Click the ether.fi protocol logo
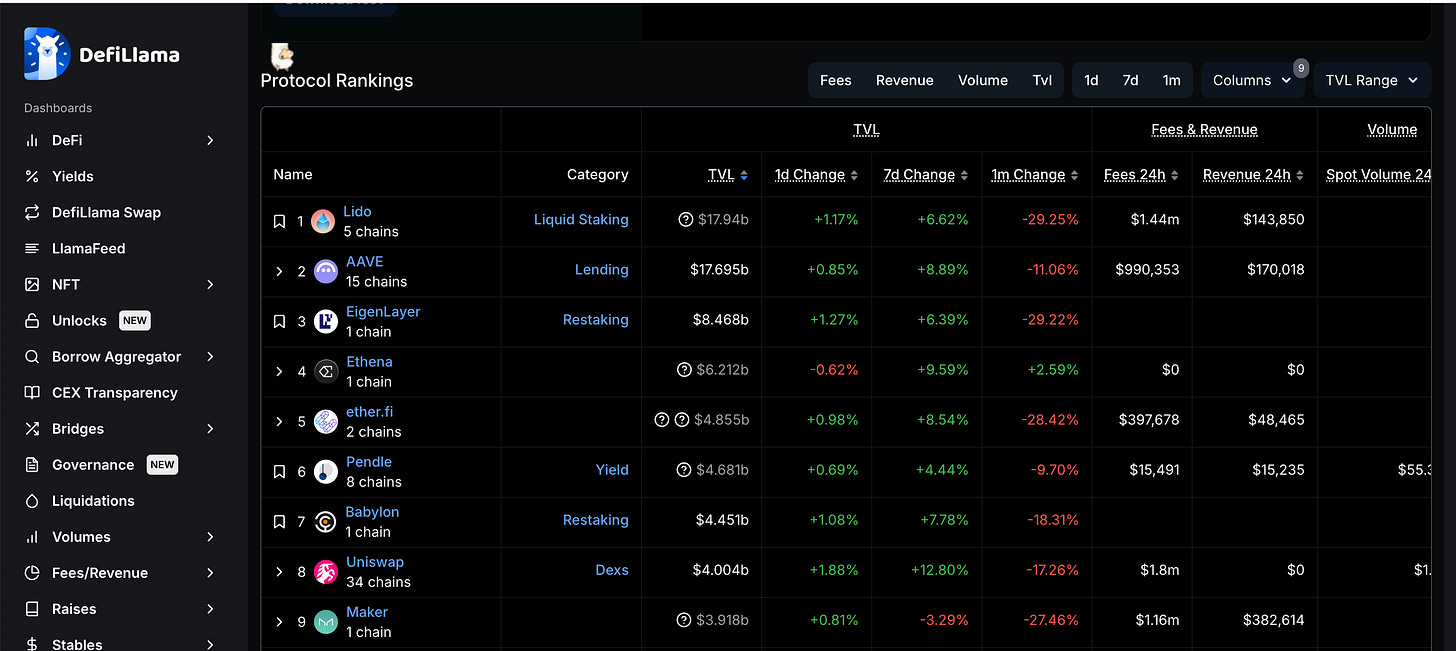The image size is (1456, 651). pyautogui.click(x=326, y=422)
